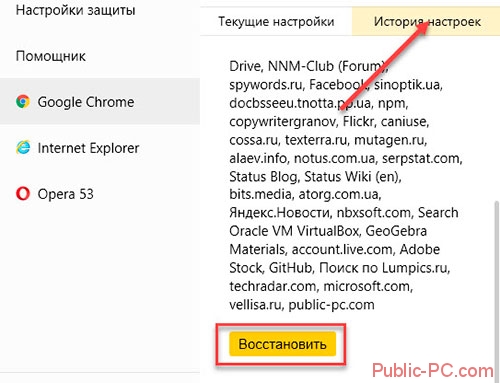
Task: Select Opera 53 label in browser list
Action: point(66,194)
